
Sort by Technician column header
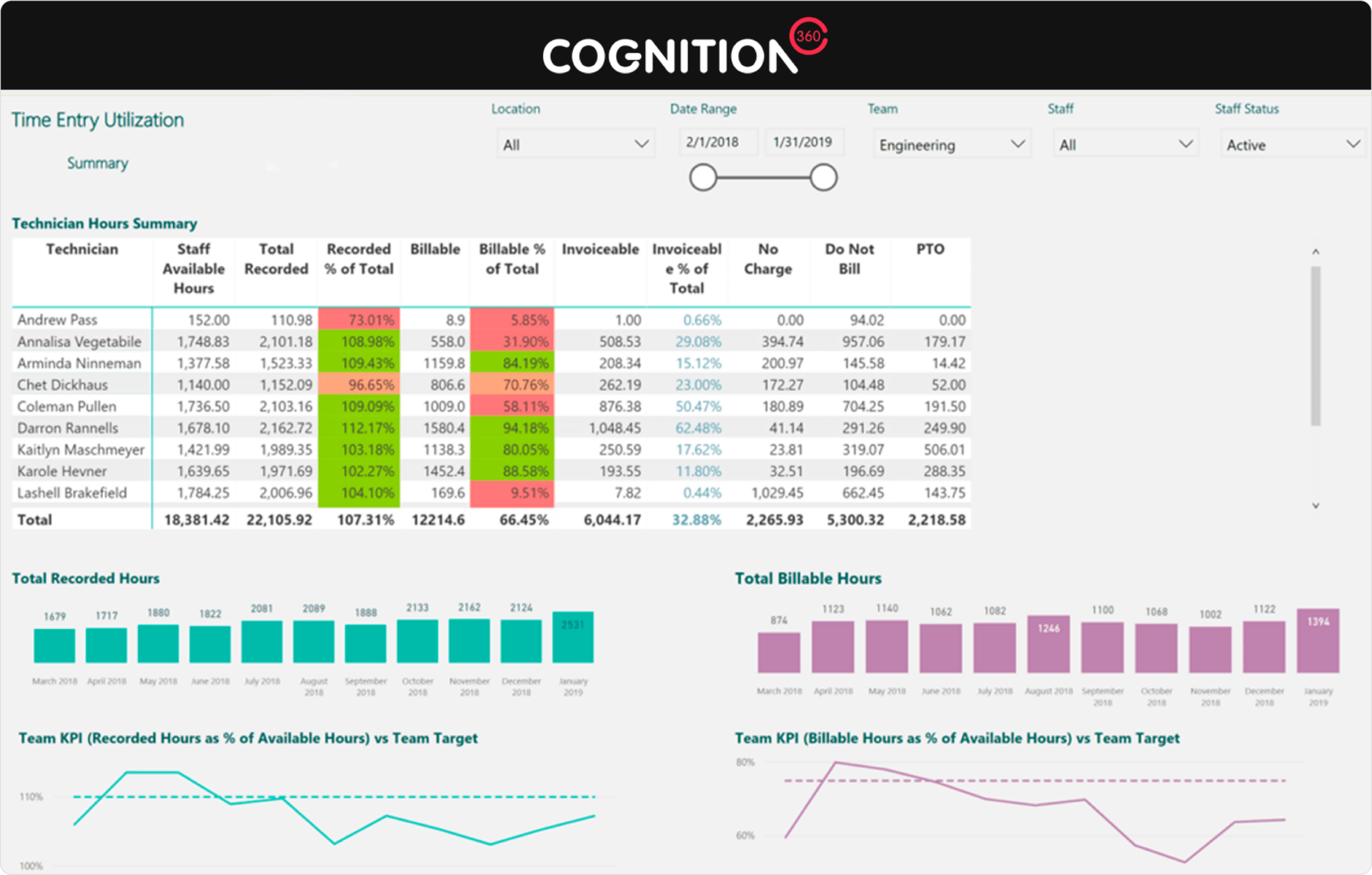(82, 249)
